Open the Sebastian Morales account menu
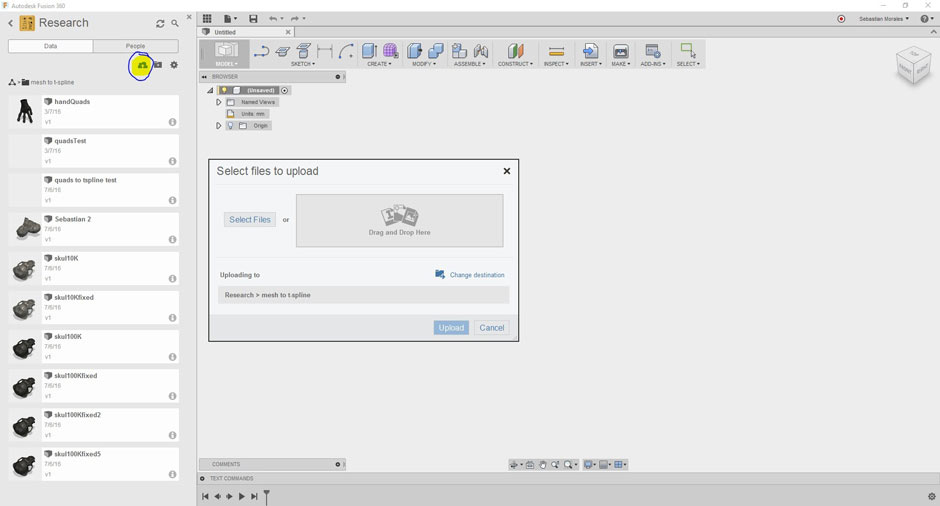 tap(883, 18)
